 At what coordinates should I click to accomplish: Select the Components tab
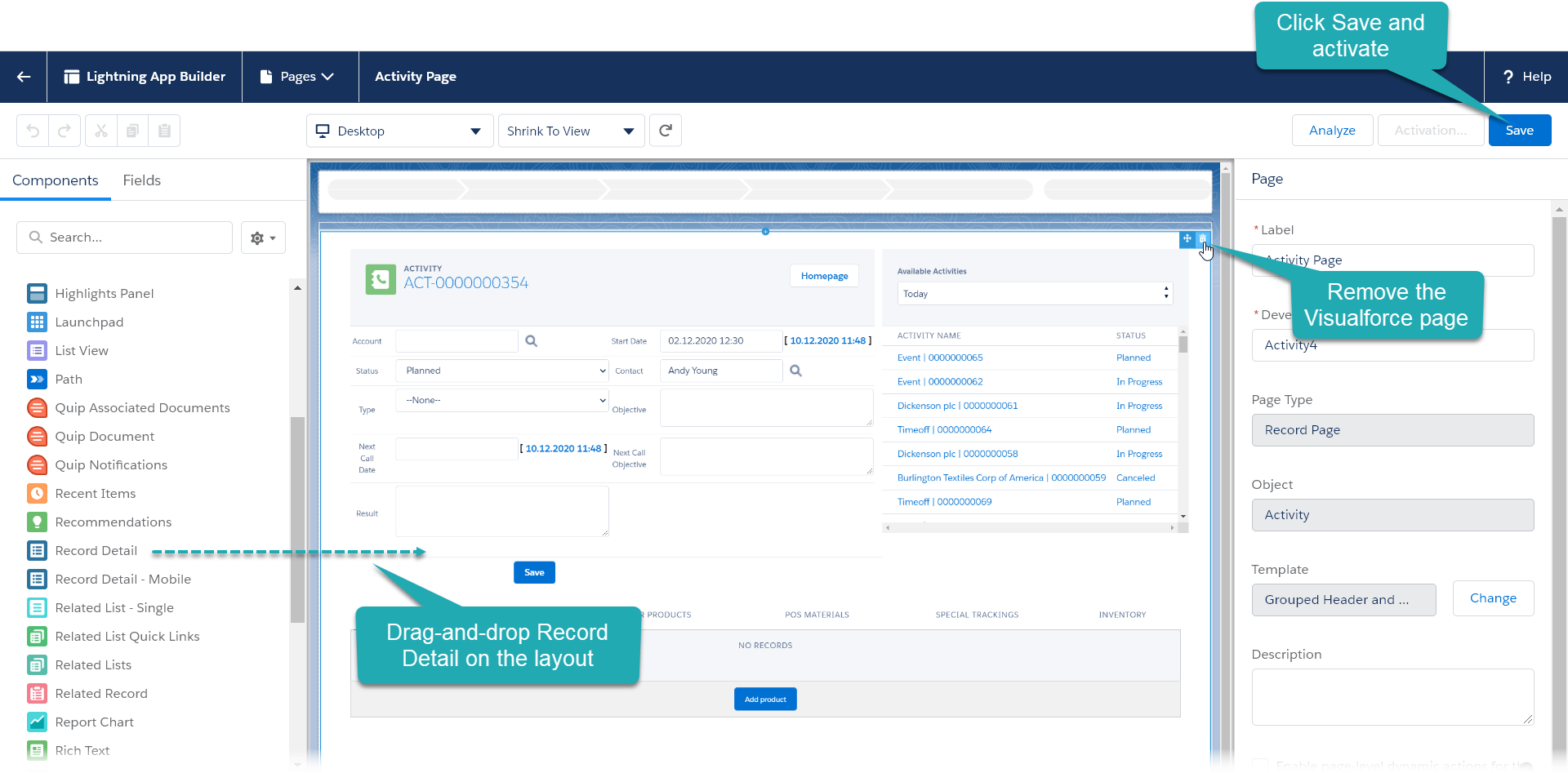pyautogui.click(x=55, y=180)
